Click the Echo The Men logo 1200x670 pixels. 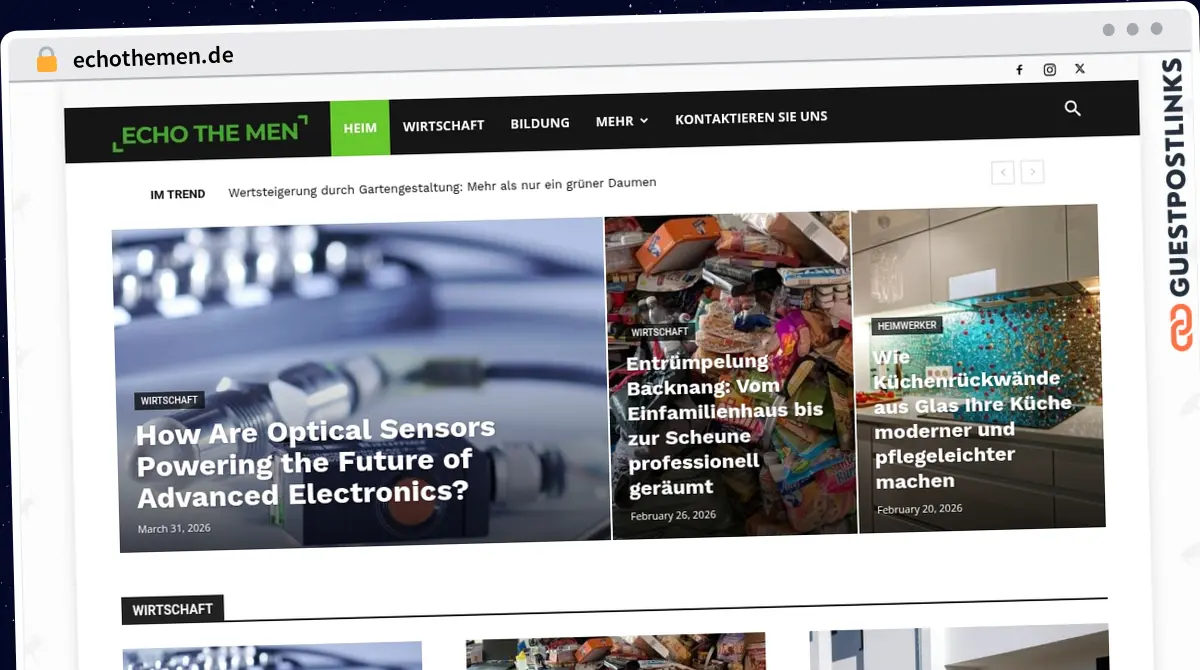pos(210,133)
